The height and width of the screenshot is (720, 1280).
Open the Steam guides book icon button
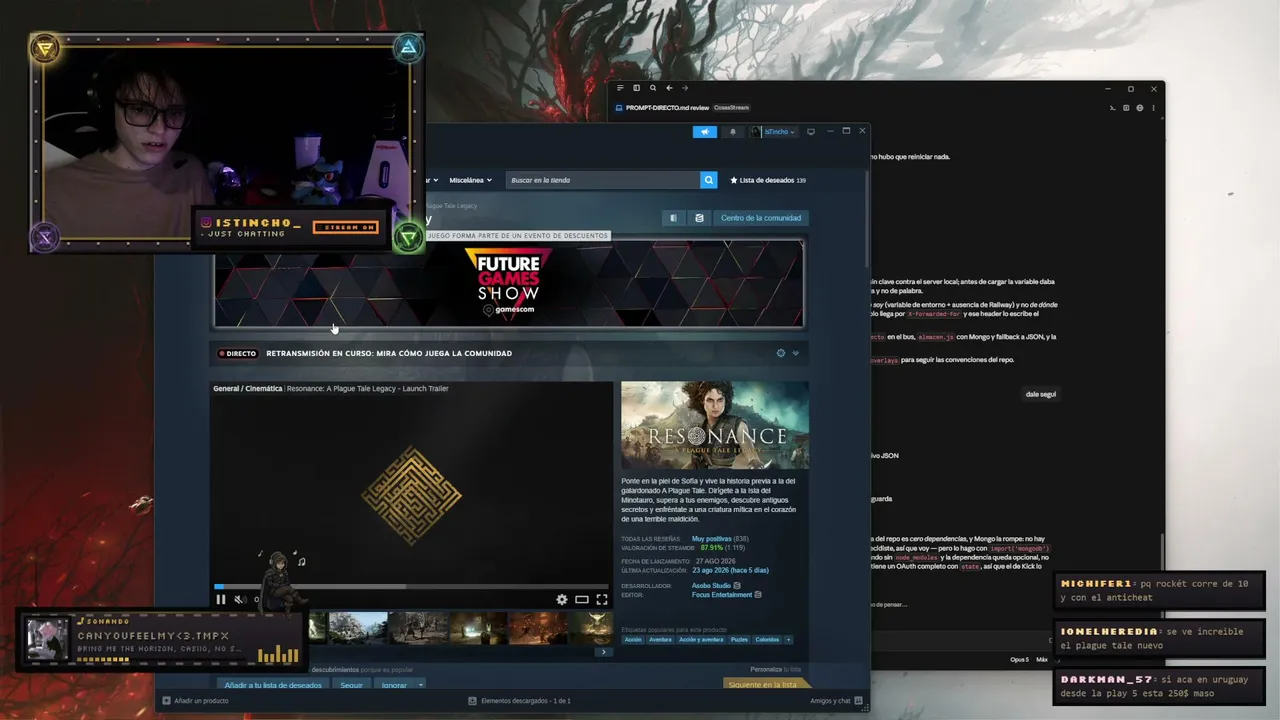click(673, 218)
